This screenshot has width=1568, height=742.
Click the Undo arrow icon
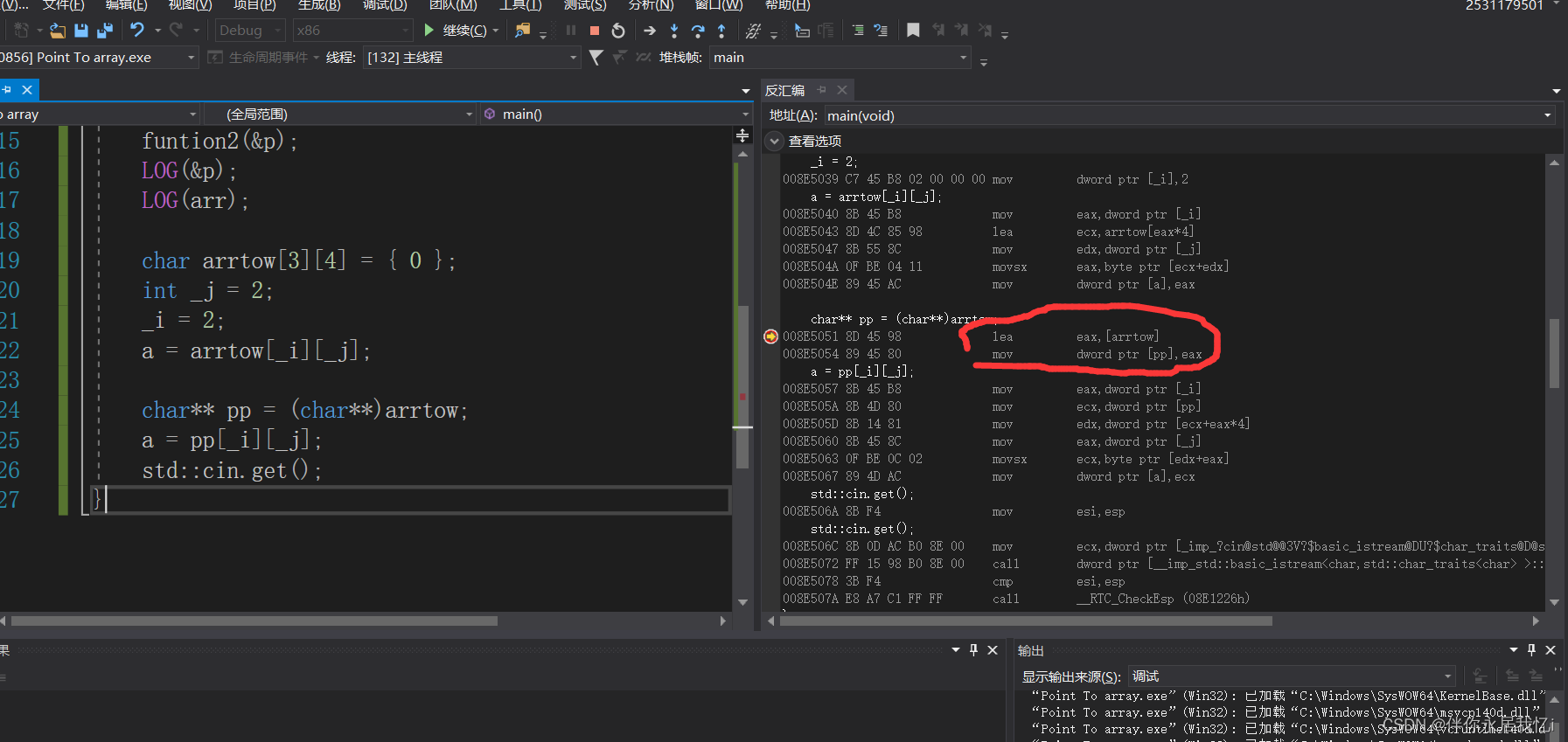pyautogui.click(x=137, y=30)
